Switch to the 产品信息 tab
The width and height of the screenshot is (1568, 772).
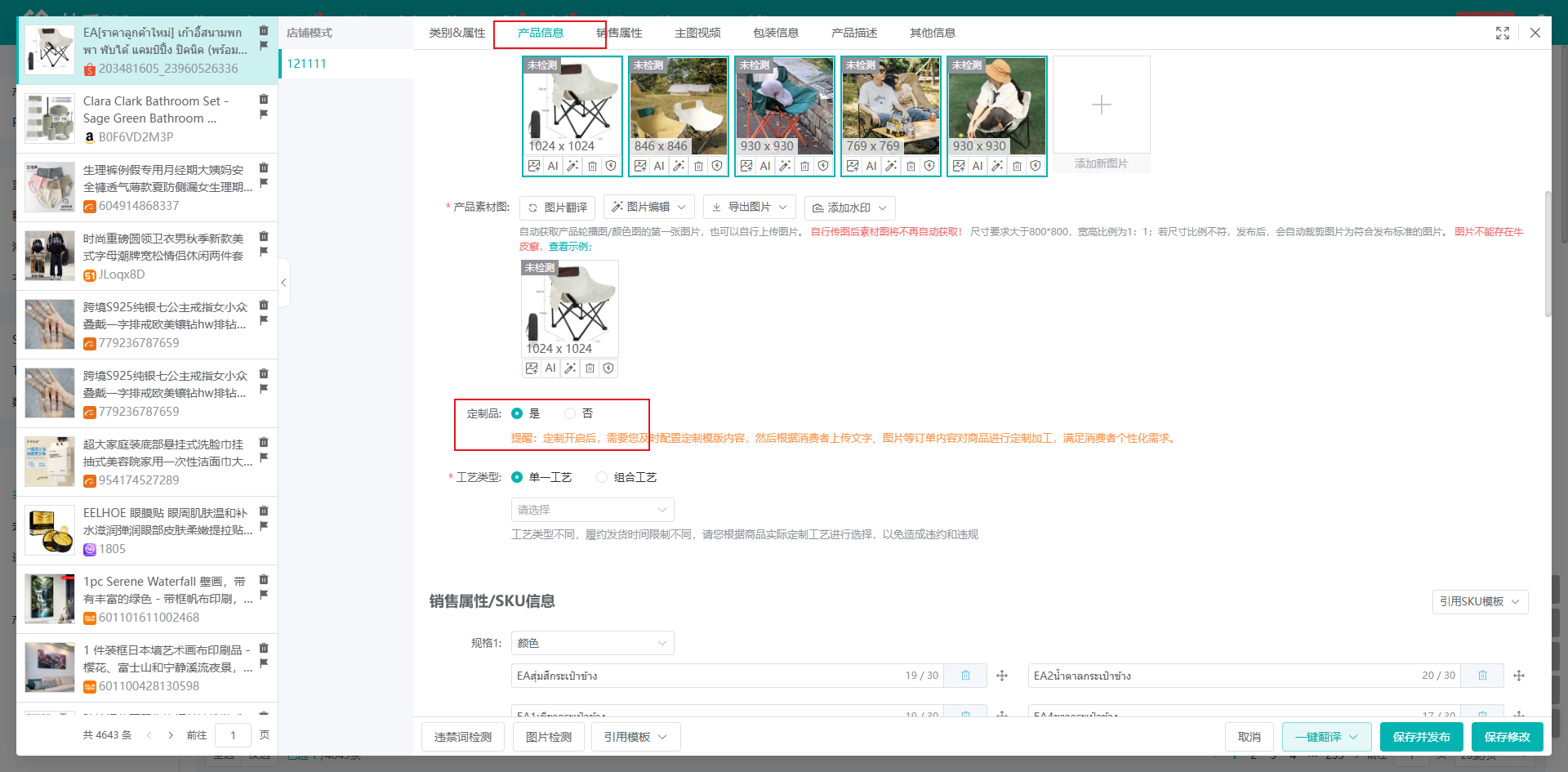click(541, 33)
